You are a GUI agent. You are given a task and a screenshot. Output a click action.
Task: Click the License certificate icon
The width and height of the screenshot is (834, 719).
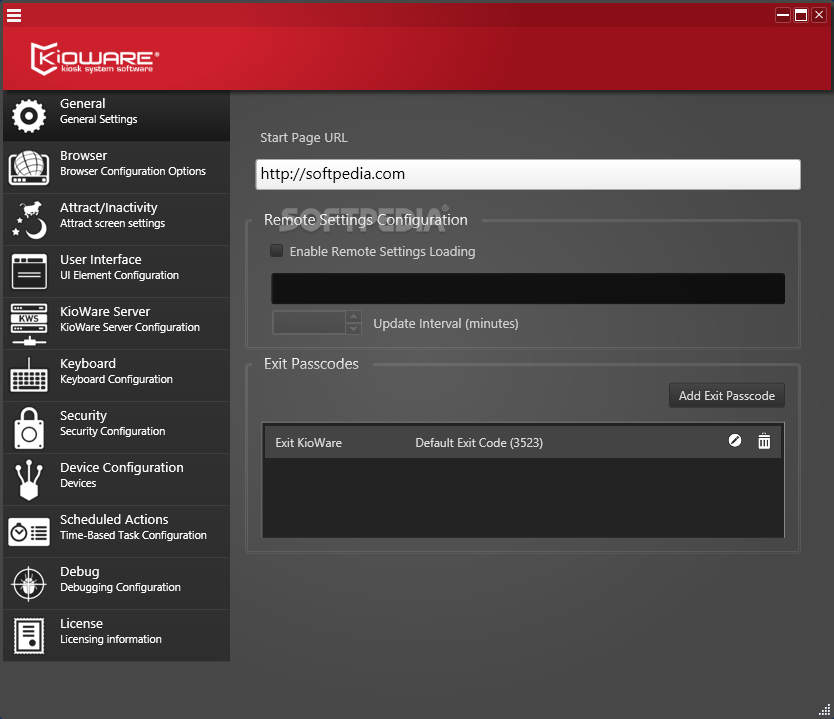[x=29, y=636]
